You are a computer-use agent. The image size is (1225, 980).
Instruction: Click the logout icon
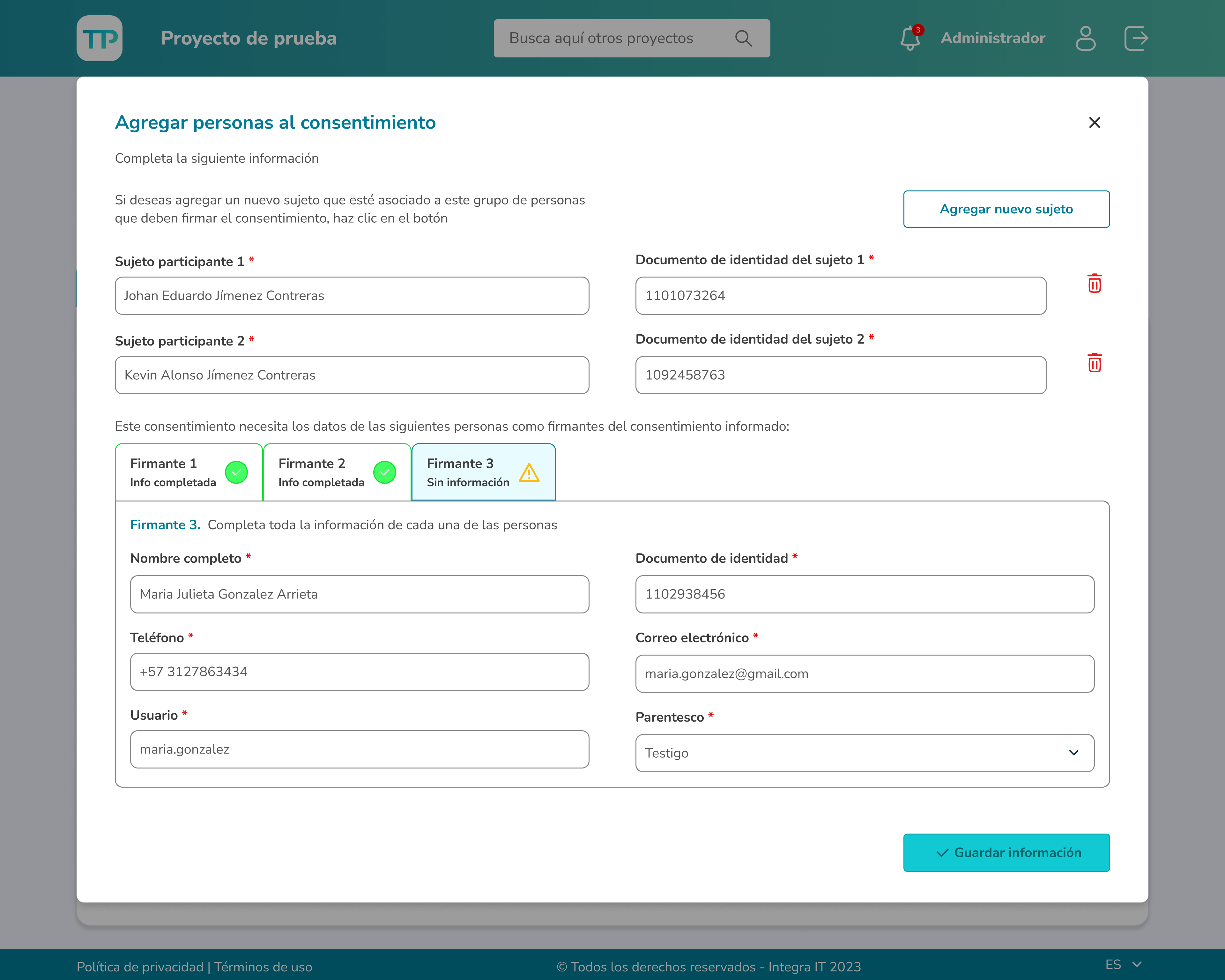(1136, 38)
